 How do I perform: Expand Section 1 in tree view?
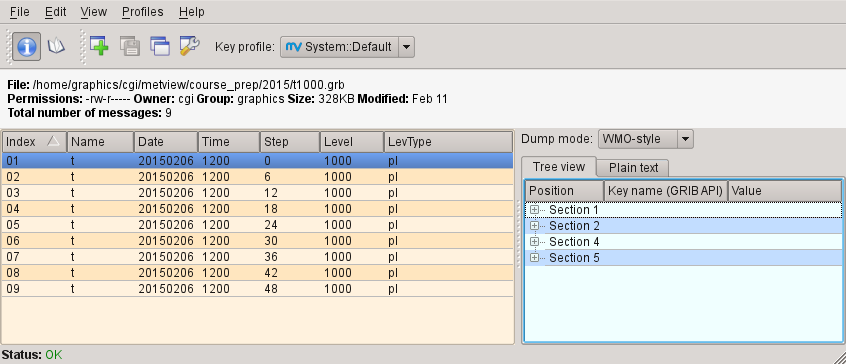534,209
